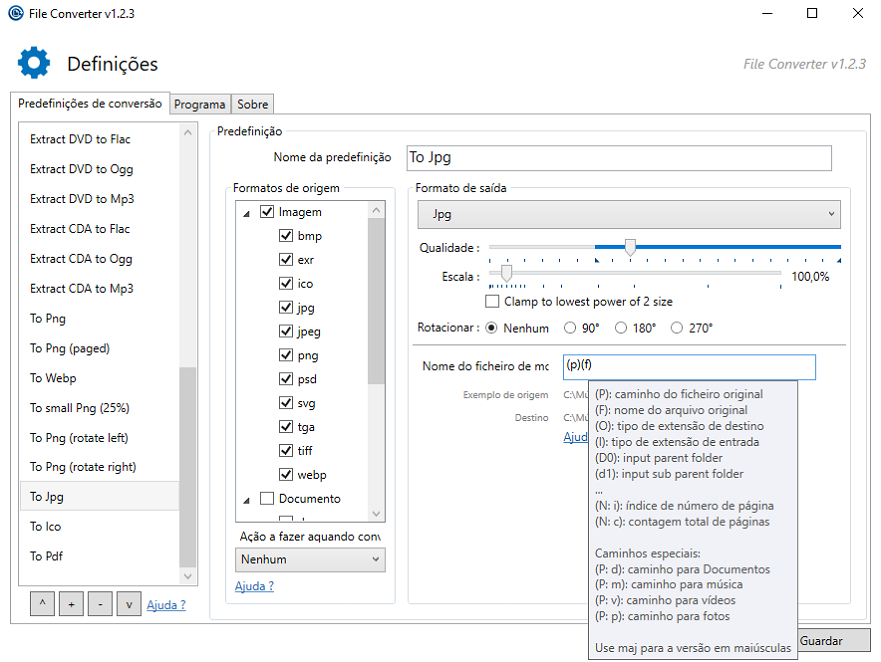Image resolution: width=881 pixels, height=662 pixels.
Task: Switch to the Programa tab
Action: point(199,104)
